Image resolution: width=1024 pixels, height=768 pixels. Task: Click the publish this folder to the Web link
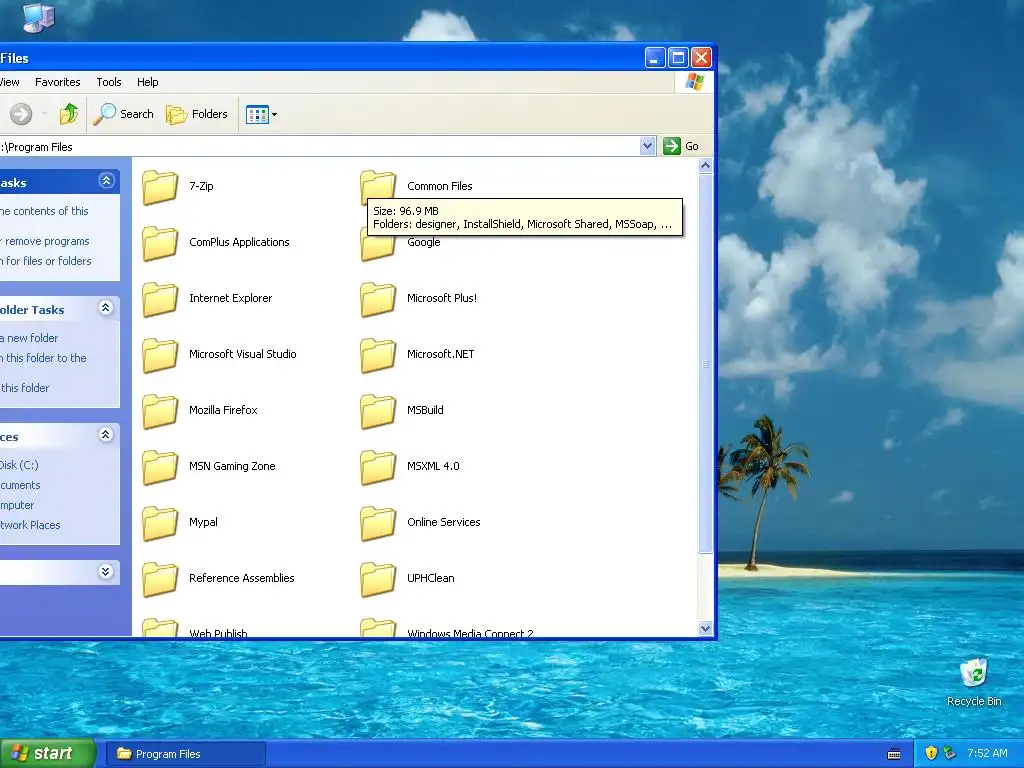point(43,358)
